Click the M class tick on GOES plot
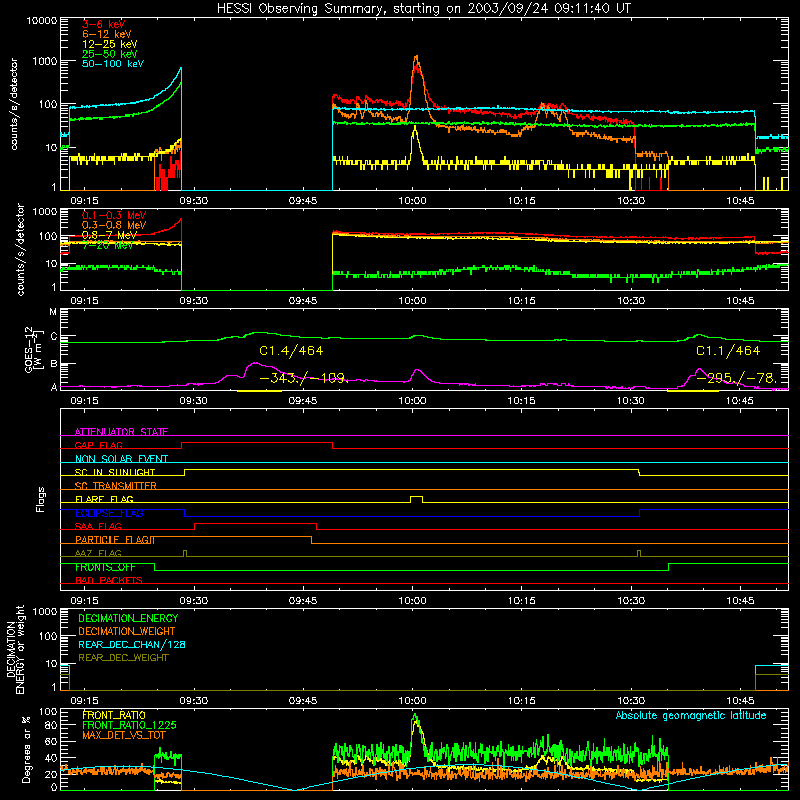Screen dimensions: 800x800 [x=53, y=312]
